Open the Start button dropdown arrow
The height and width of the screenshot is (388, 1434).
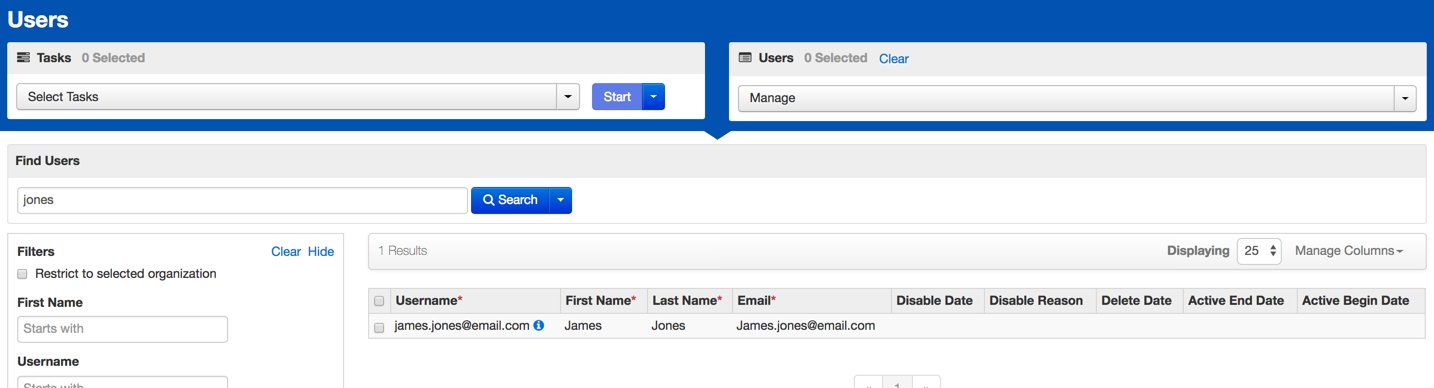[653, 97]
